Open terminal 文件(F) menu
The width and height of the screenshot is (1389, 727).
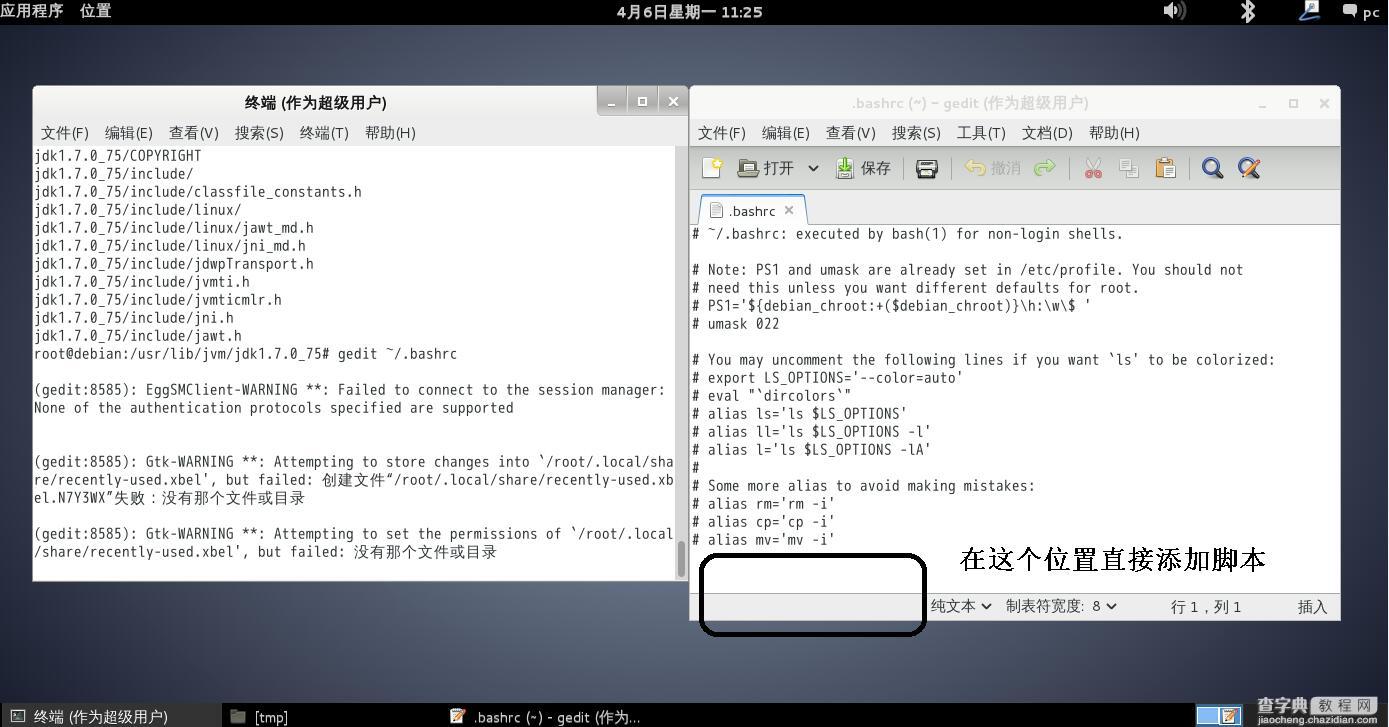click(64, 133)
